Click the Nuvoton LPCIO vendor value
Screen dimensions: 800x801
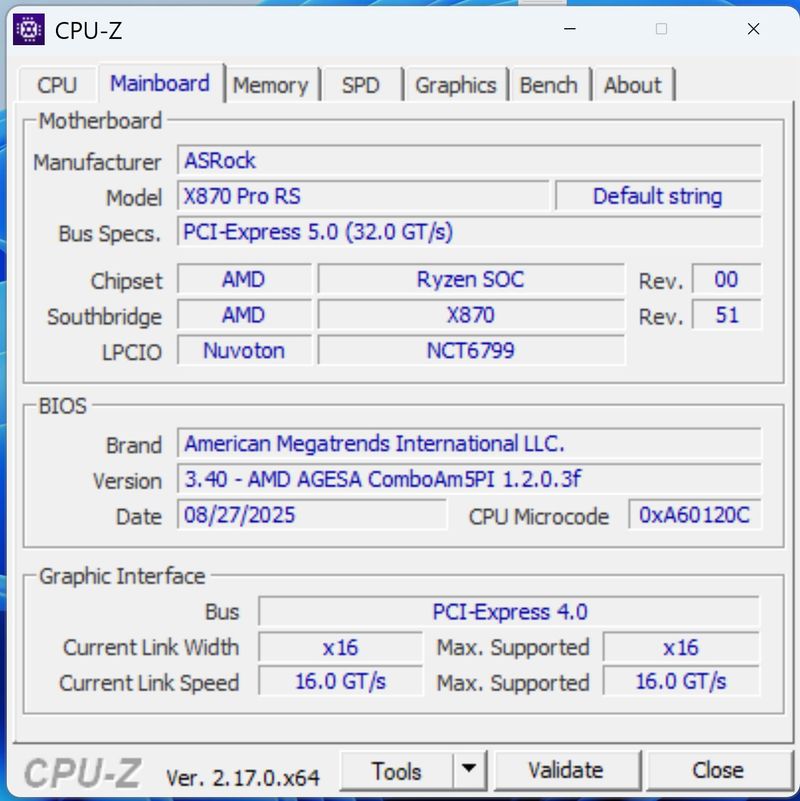244,350
